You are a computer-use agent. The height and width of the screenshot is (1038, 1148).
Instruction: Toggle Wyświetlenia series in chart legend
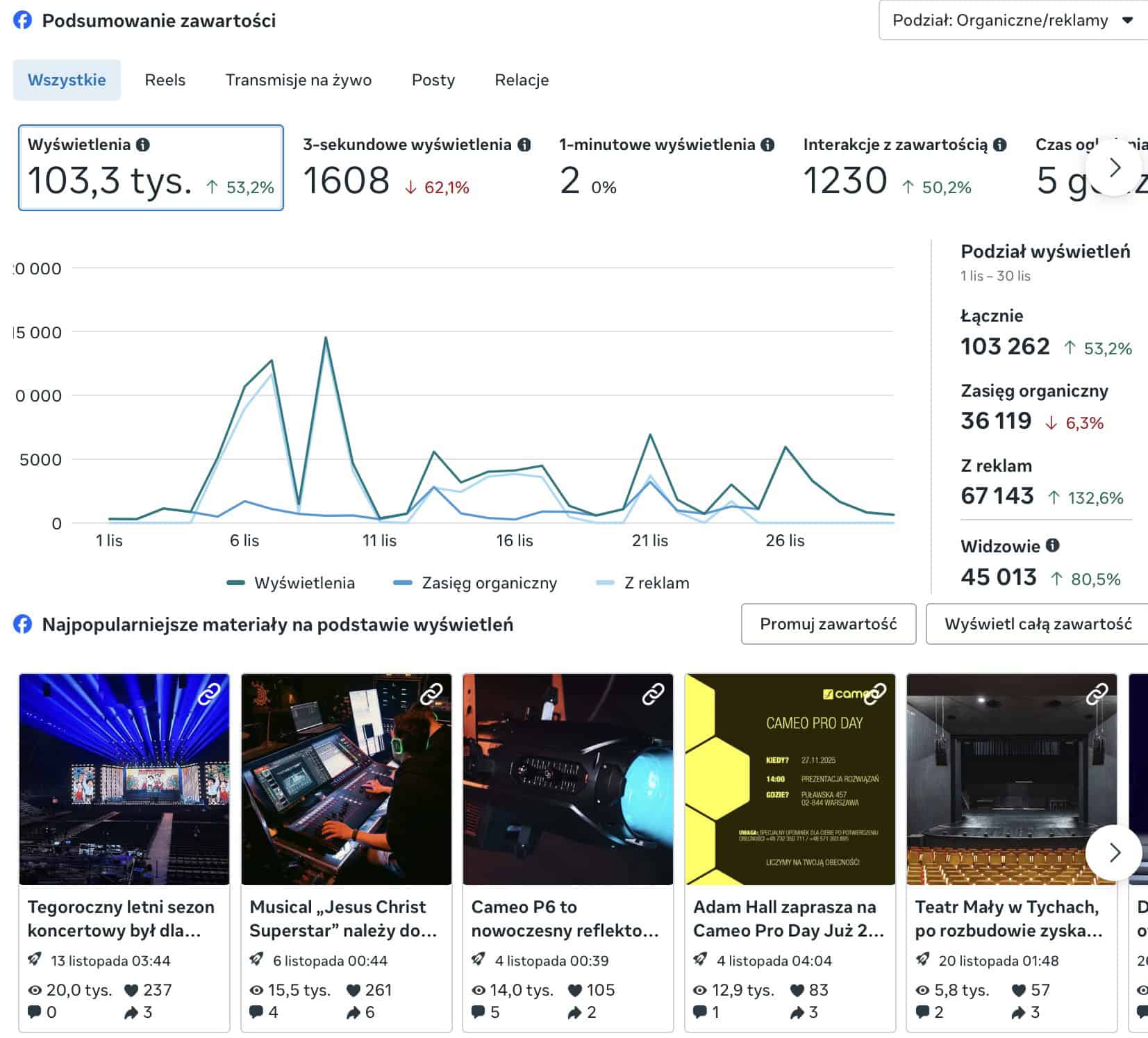point(291,583)
